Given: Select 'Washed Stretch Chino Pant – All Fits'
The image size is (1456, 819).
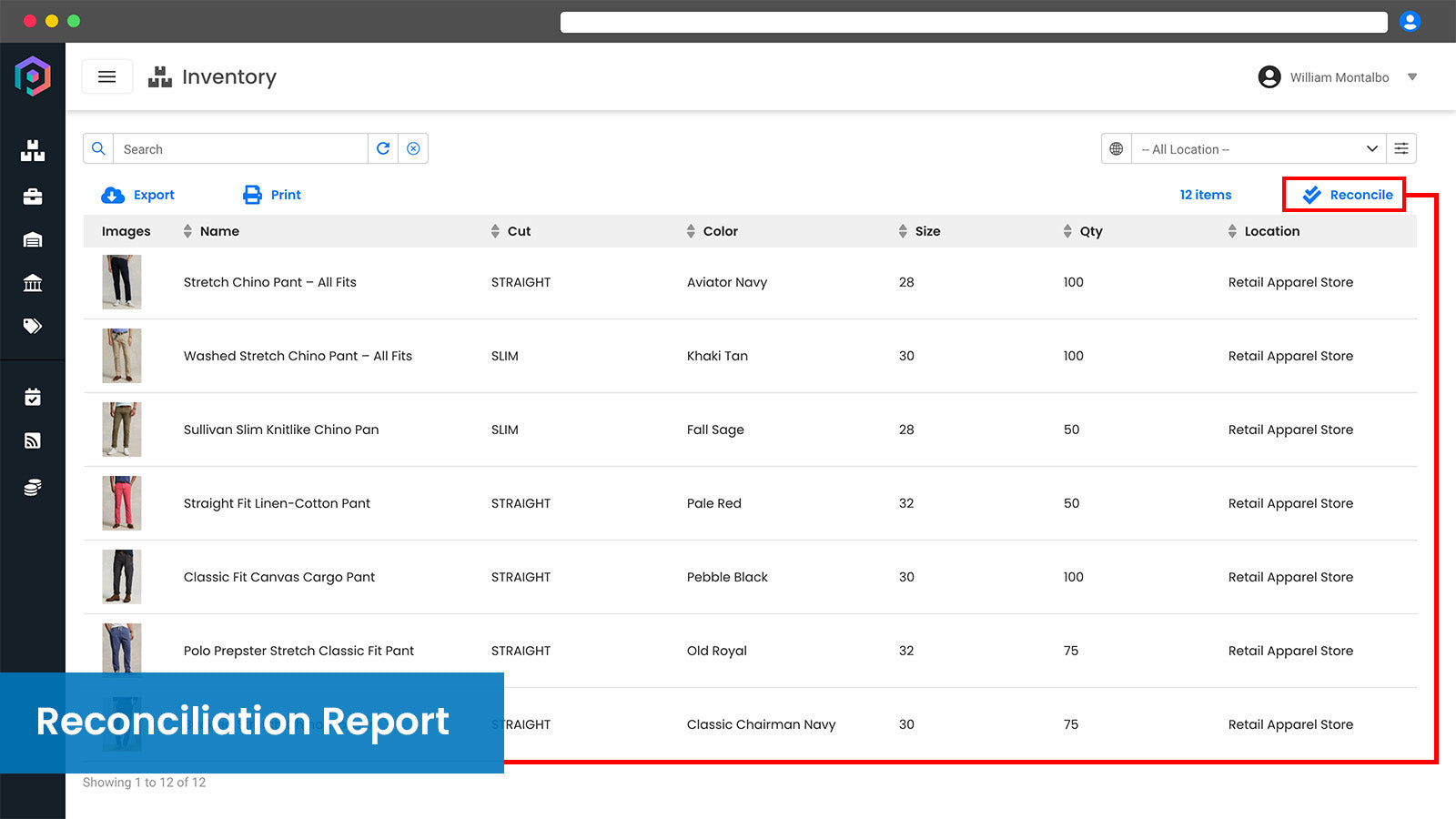Looking at the screenshot, I should 298,356.
